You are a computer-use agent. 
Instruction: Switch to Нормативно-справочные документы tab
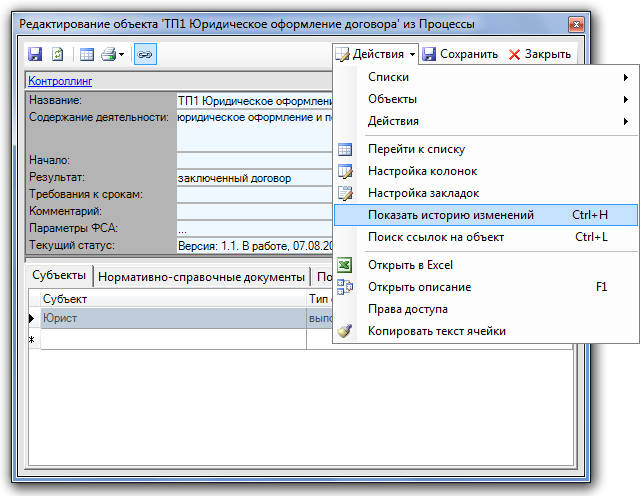pyautogui.click(x=201, y=277)
